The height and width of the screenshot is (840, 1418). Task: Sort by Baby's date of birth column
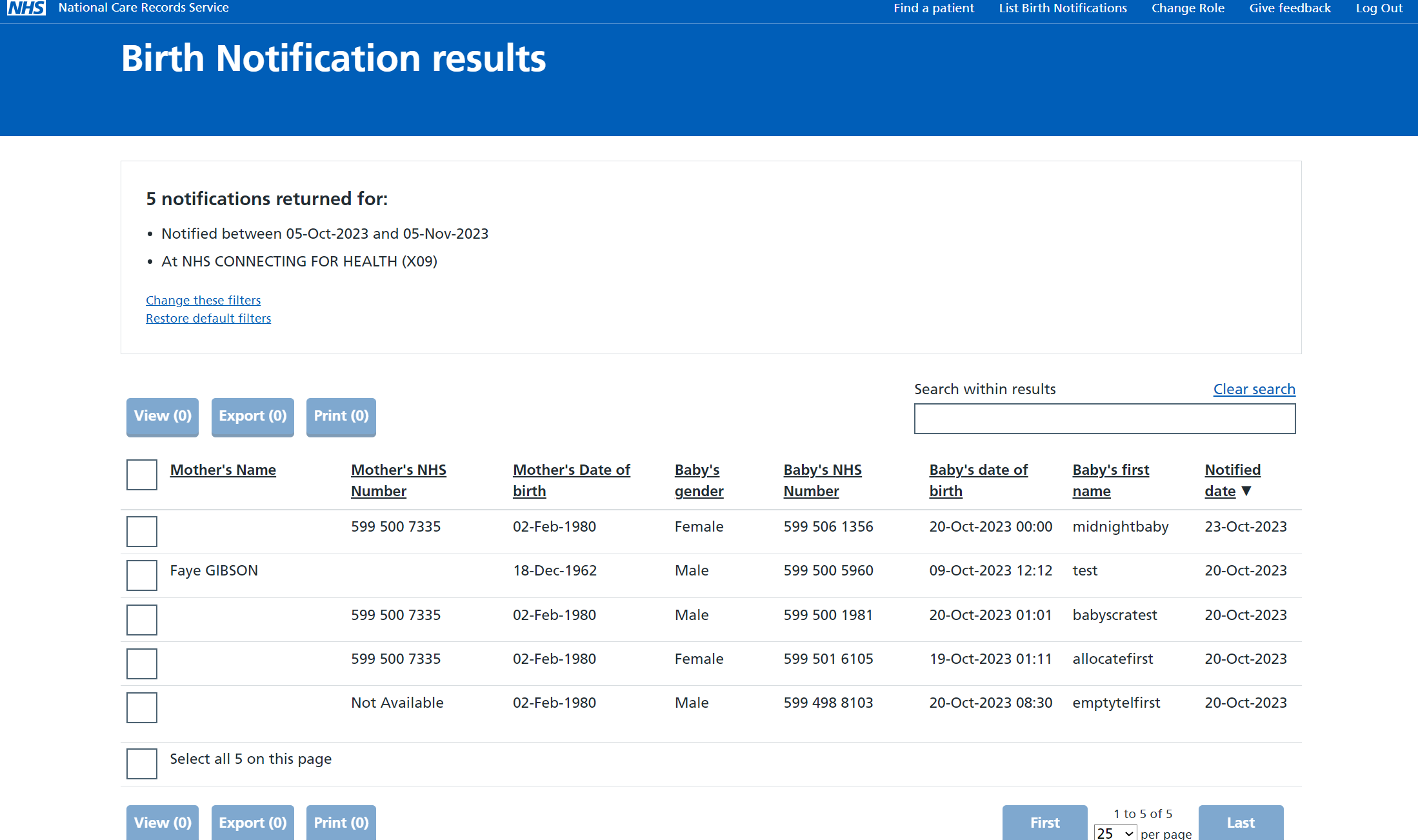pos(979,480)
